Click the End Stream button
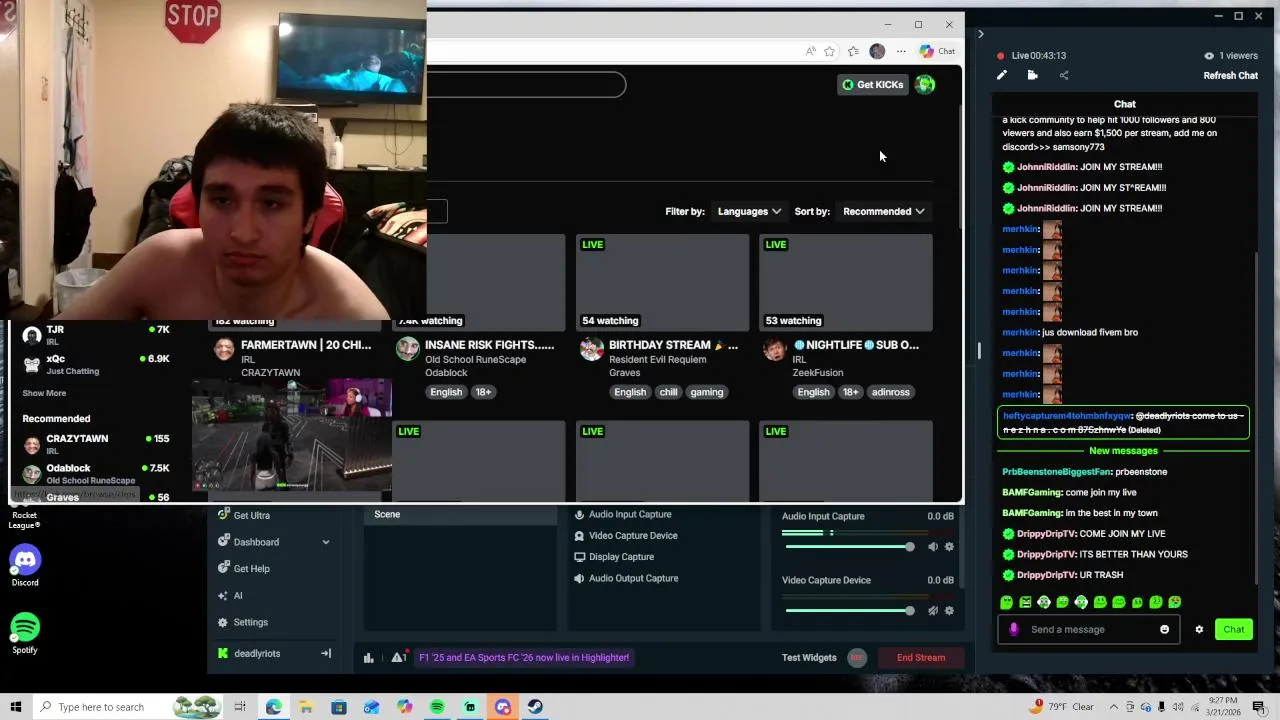 (x=921, y=657)
